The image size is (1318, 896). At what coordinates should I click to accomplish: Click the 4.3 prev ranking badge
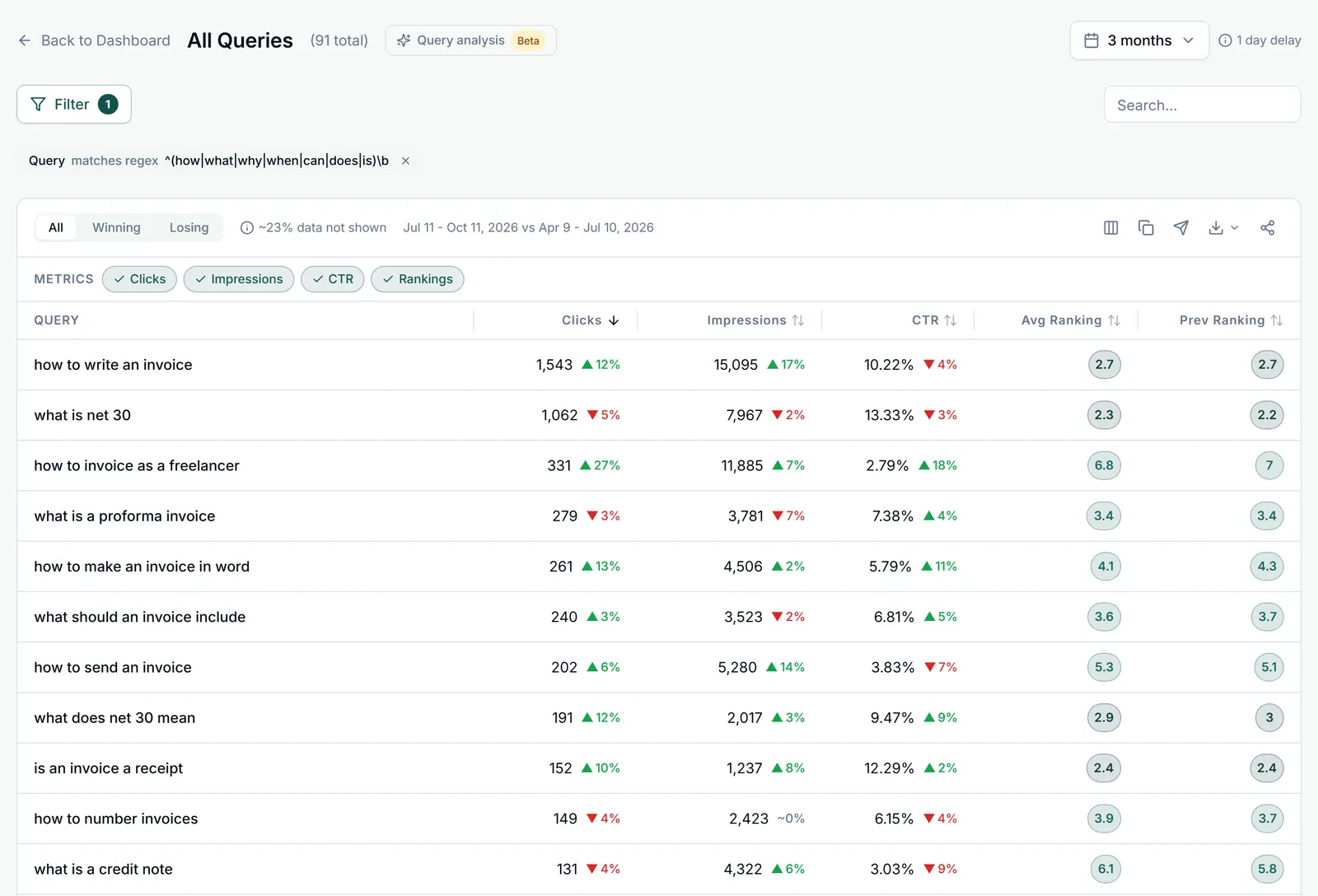tap(1267, 567)
